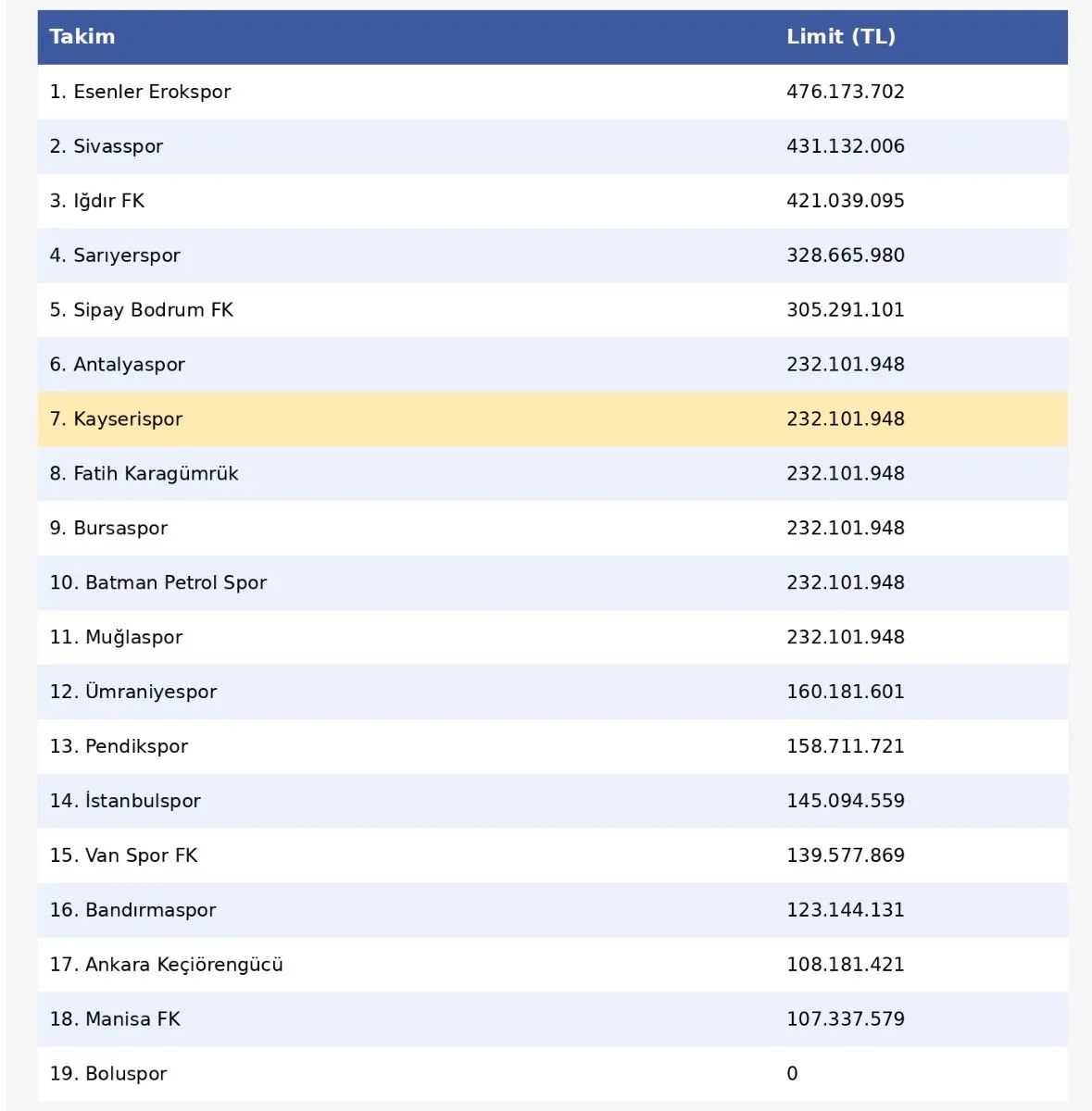1092x1111 pixels.
Task: Click the limit value in Muğlaspor row
Action: (845, 638)
